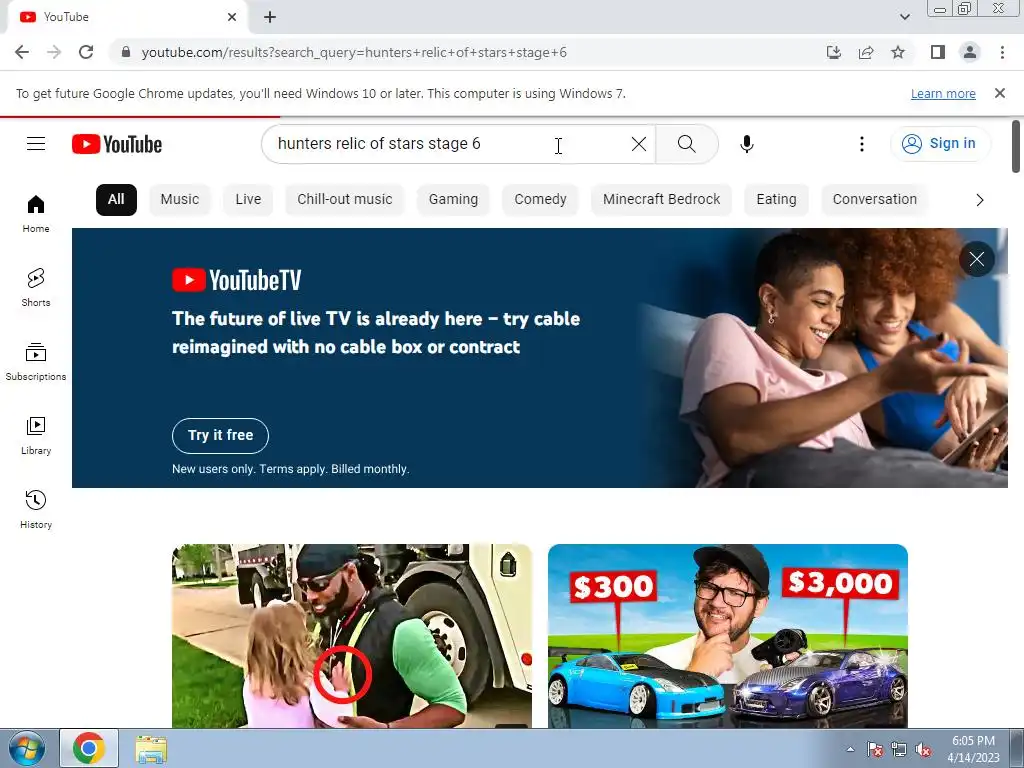Open Chrome's three-dot menu
Screen dimensions: 1024x768
coord(1002,52)
